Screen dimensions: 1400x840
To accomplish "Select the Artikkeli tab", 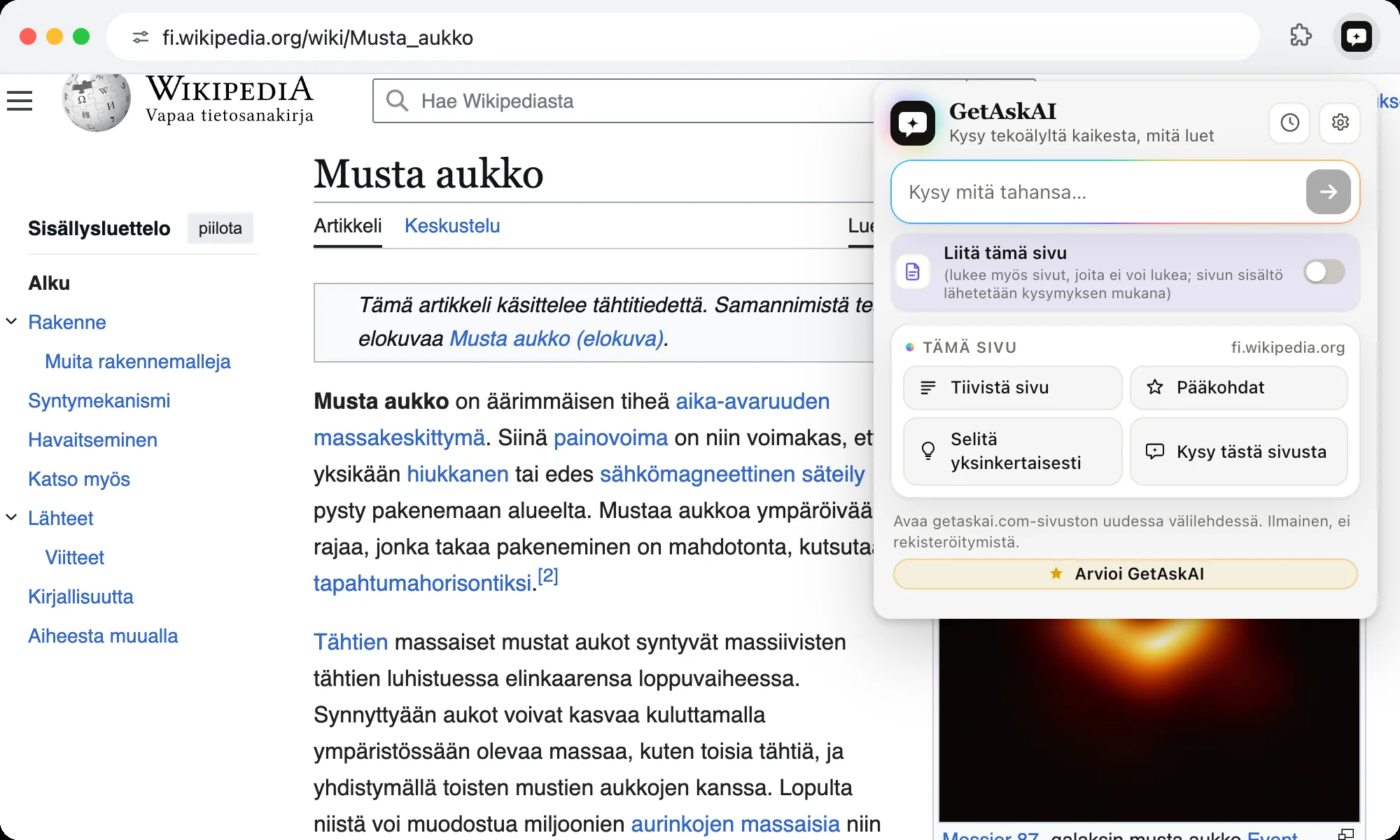I will 348,225.
